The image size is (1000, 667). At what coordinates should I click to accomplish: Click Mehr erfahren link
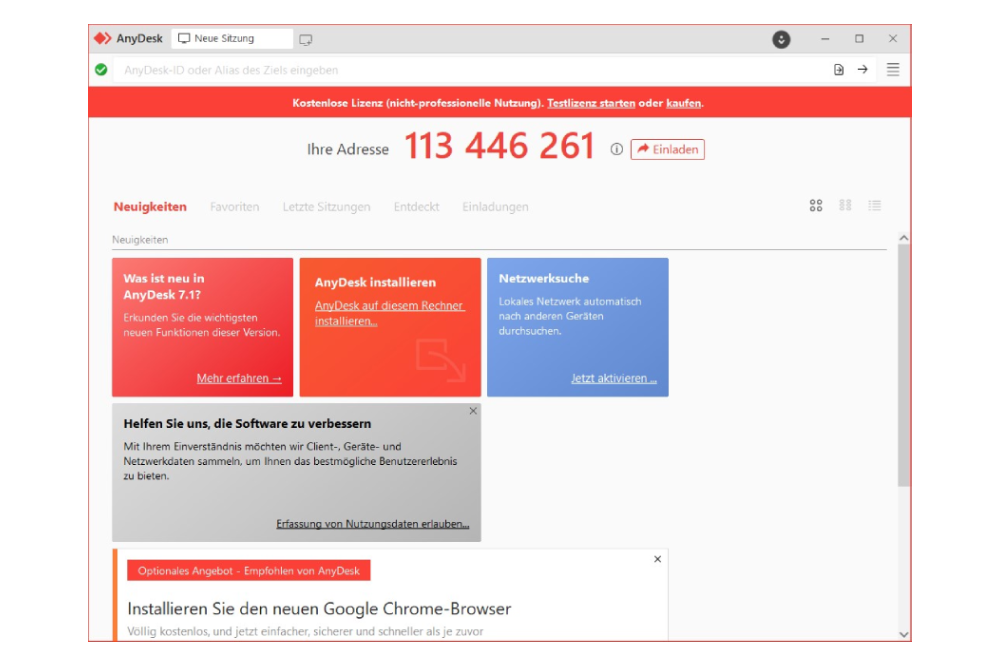click(x=239, y=378)
